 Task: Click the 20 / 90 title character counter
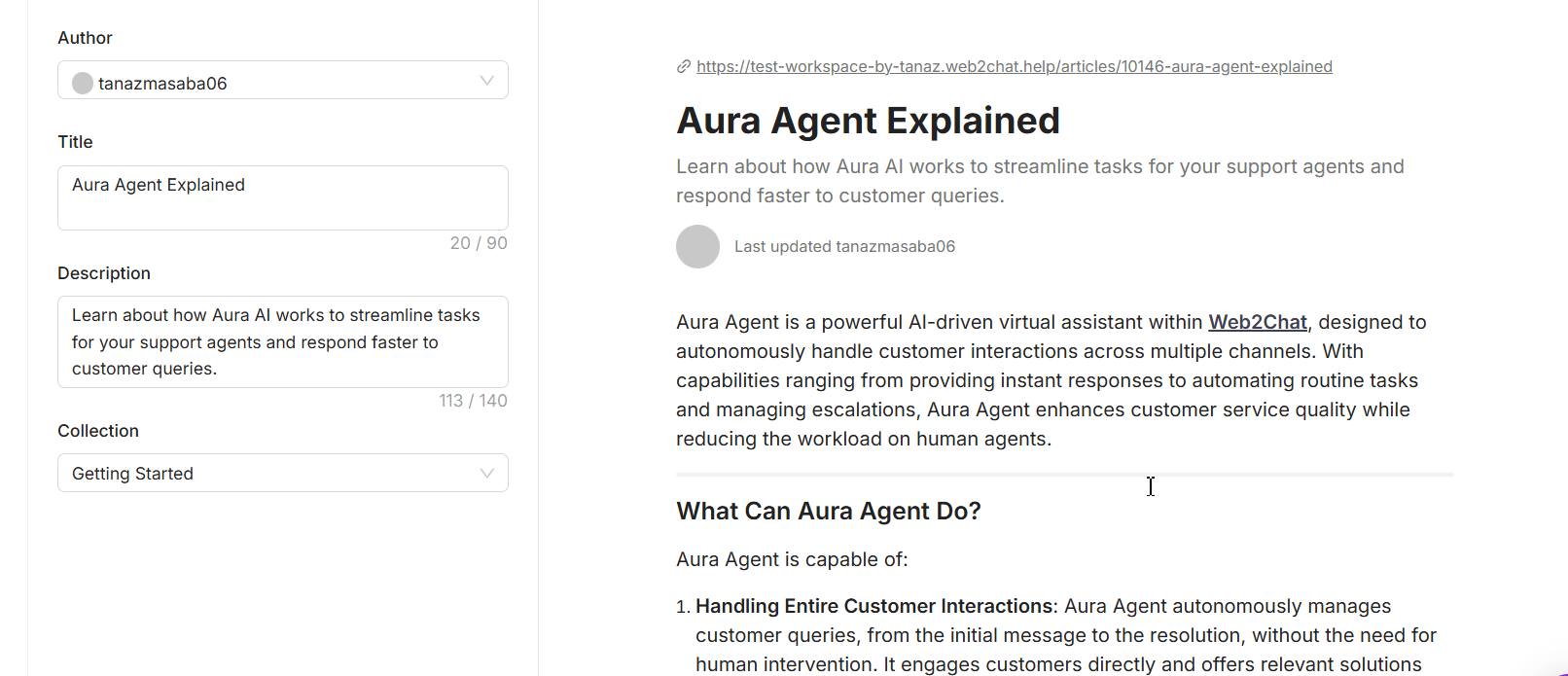pos(479,243)
